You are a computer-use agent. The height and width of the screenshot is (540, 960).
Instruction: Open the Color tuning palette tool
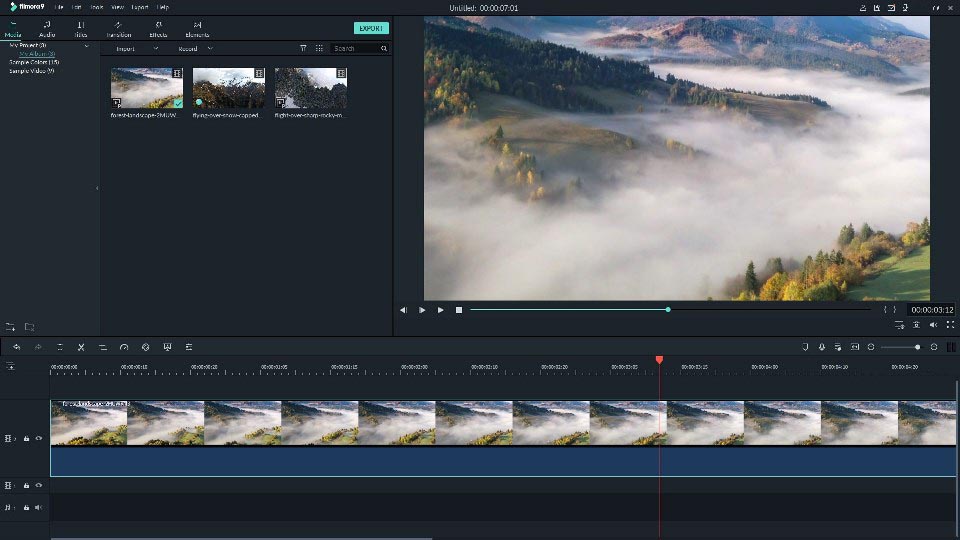click(x=146, y=347)
